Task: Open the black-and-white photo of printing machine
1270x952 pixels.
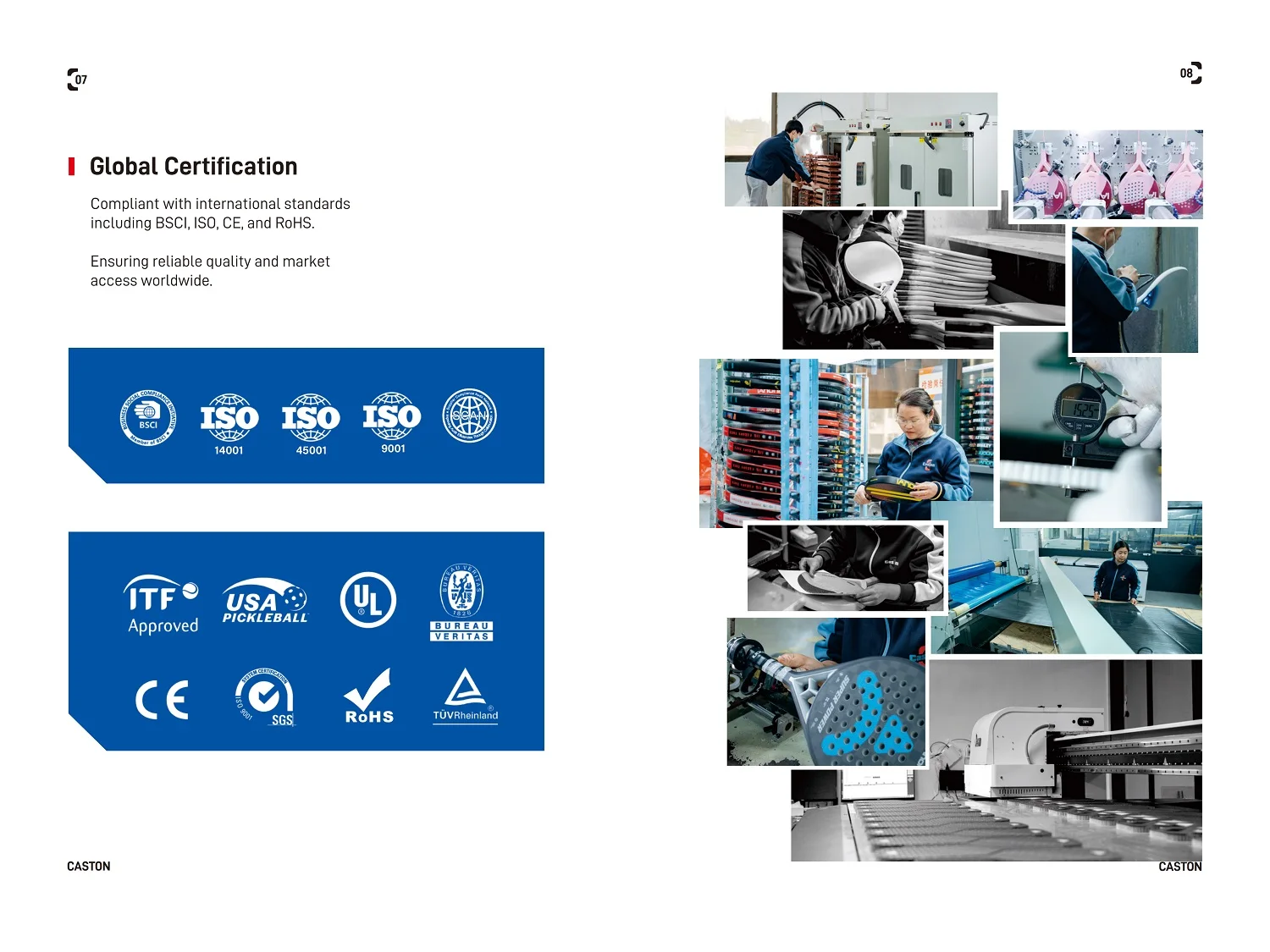Action: pyautogui.click(x=997, y=761)
